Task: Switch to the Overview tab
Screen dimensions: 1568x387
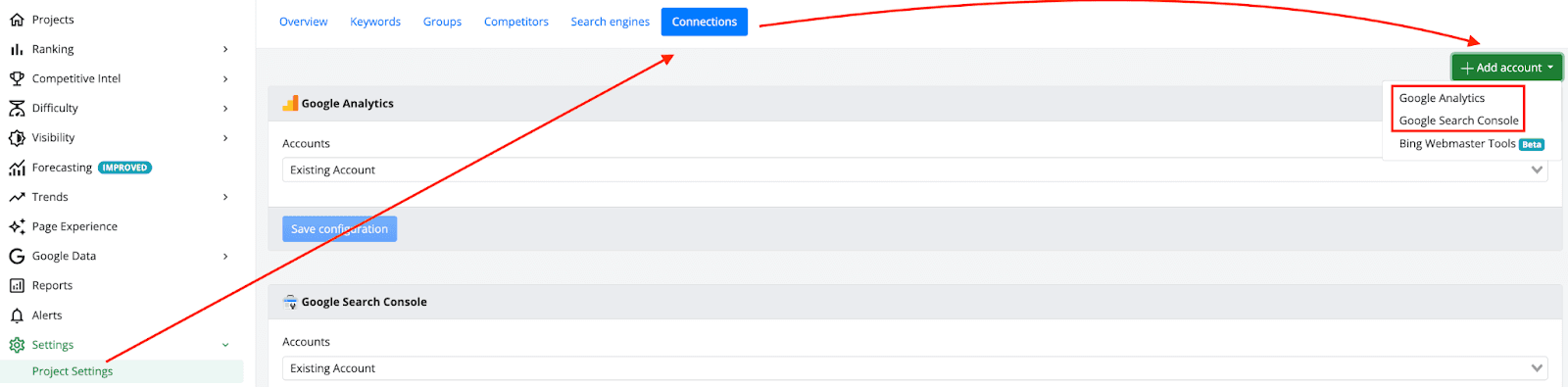Action: [303, 22]
